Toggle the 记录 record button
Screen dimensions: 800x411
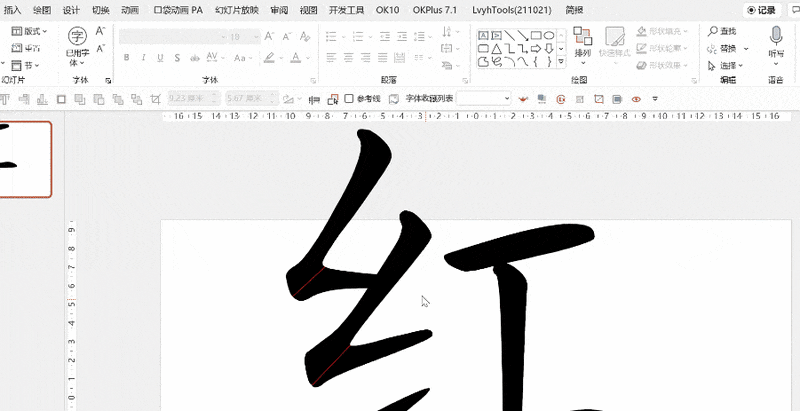762,9
